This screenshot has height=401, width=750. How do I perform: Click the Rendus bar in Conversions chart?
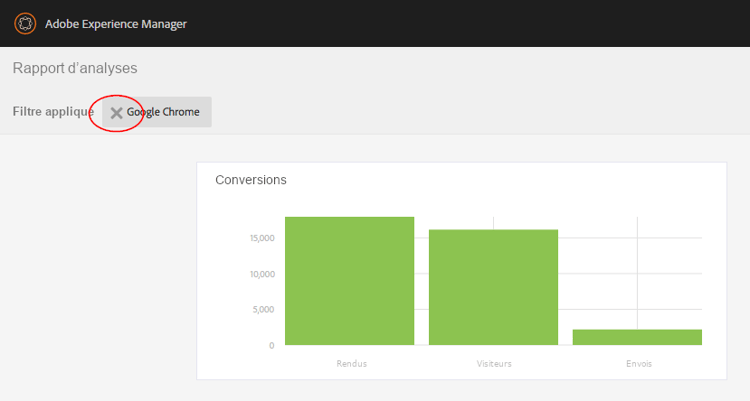[x=350, y=281]
